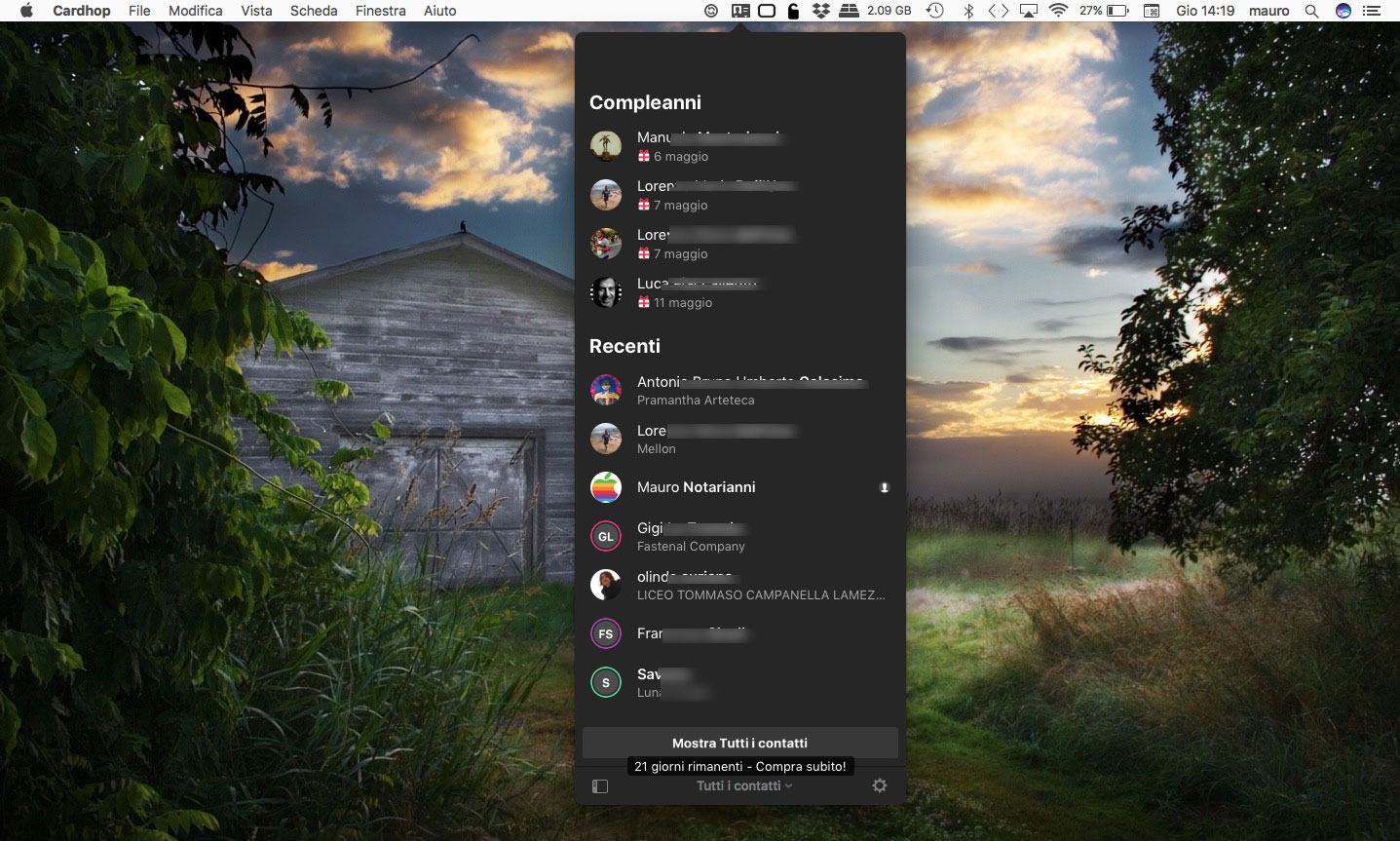Open the keyboard input viewer icon
The image size is (1400, 841).
tap(1152, 11)
